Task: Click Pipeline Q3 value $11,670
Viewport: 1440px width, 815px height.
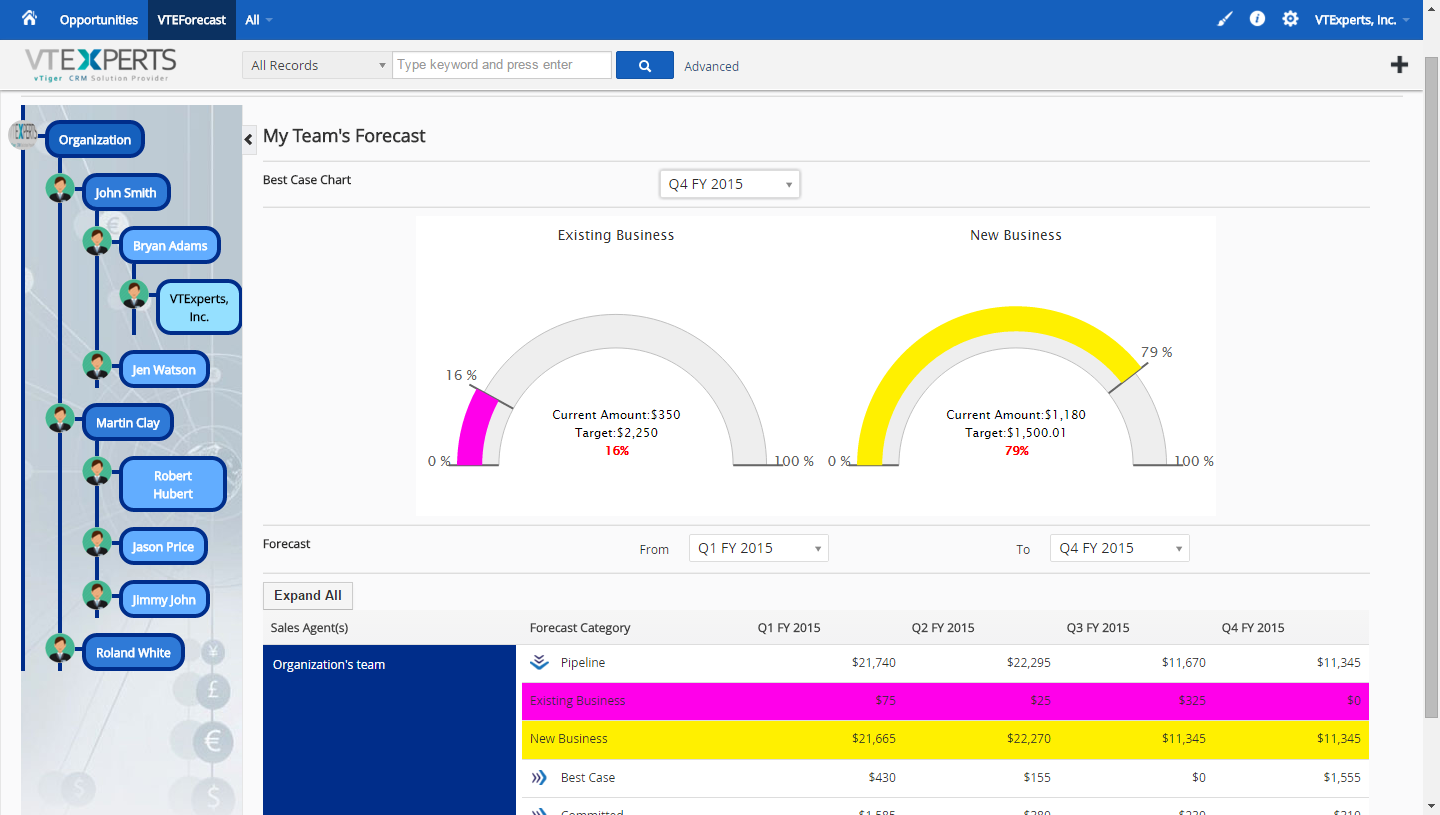Action: tap(1184, 663)
